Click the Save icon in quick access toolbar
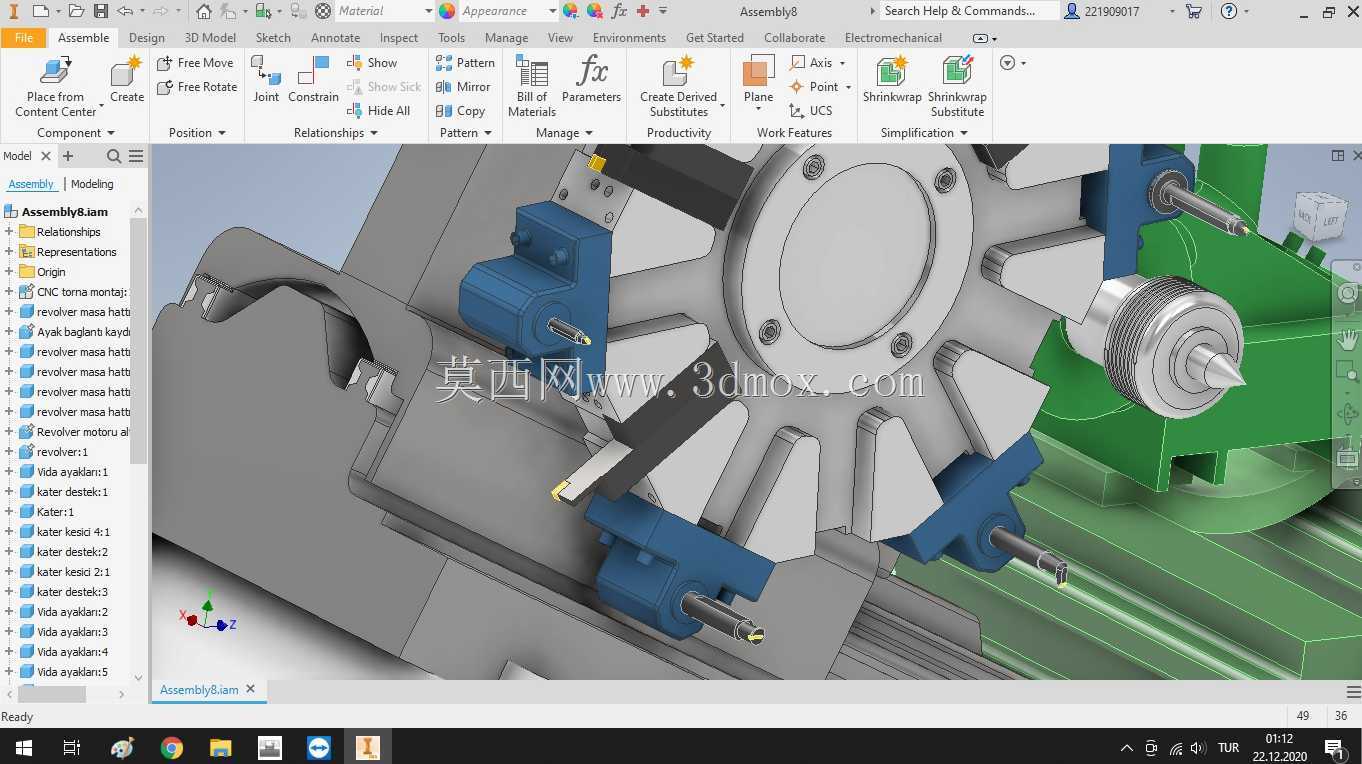1362x764 pixels. [101, 11]
